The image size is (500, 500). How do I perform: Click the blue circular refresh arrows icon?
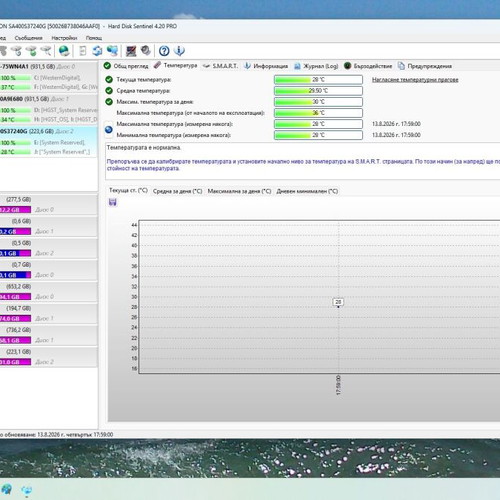click(x=97, y=51)
